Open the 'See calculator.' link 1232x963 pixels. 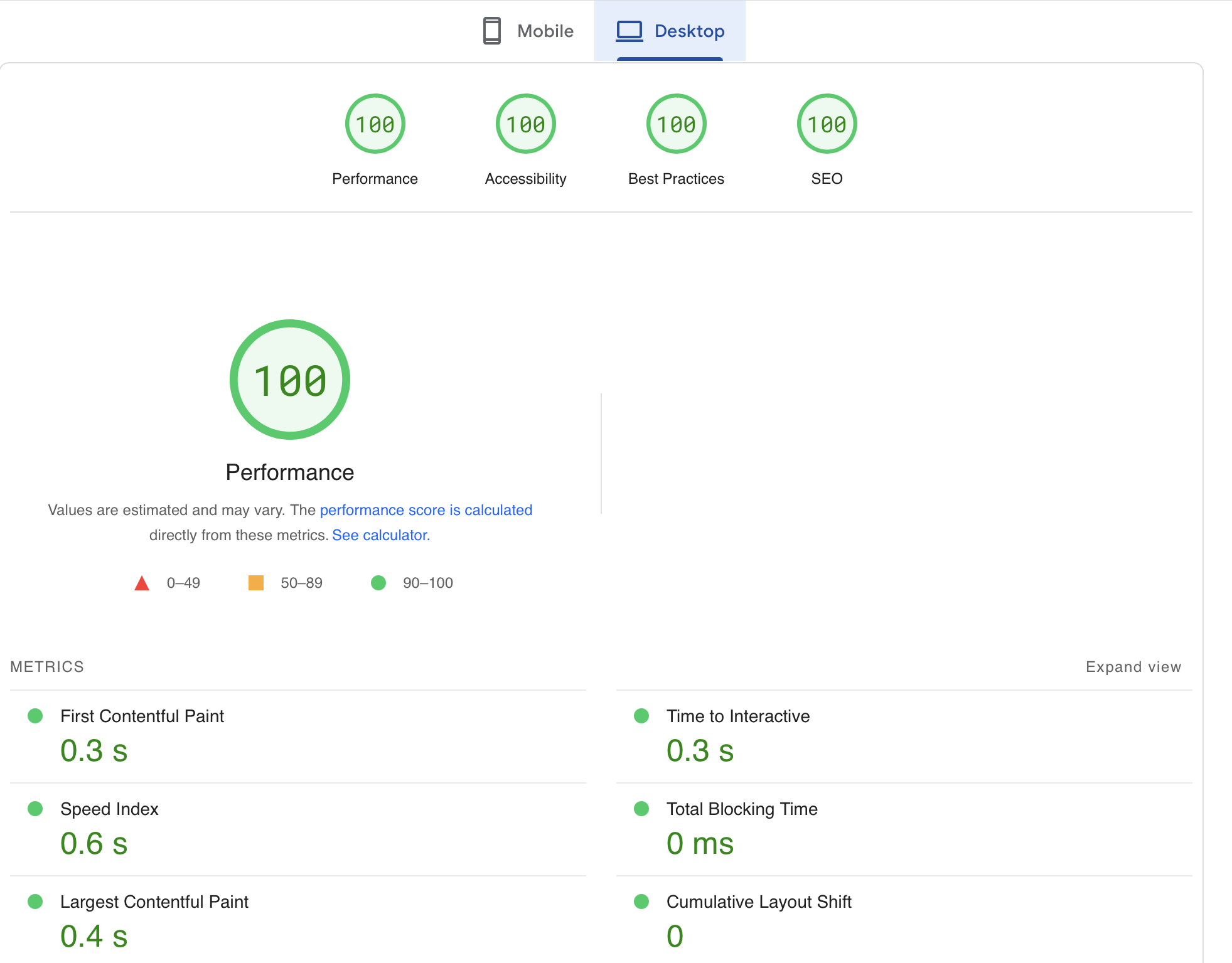coord(381,535)
